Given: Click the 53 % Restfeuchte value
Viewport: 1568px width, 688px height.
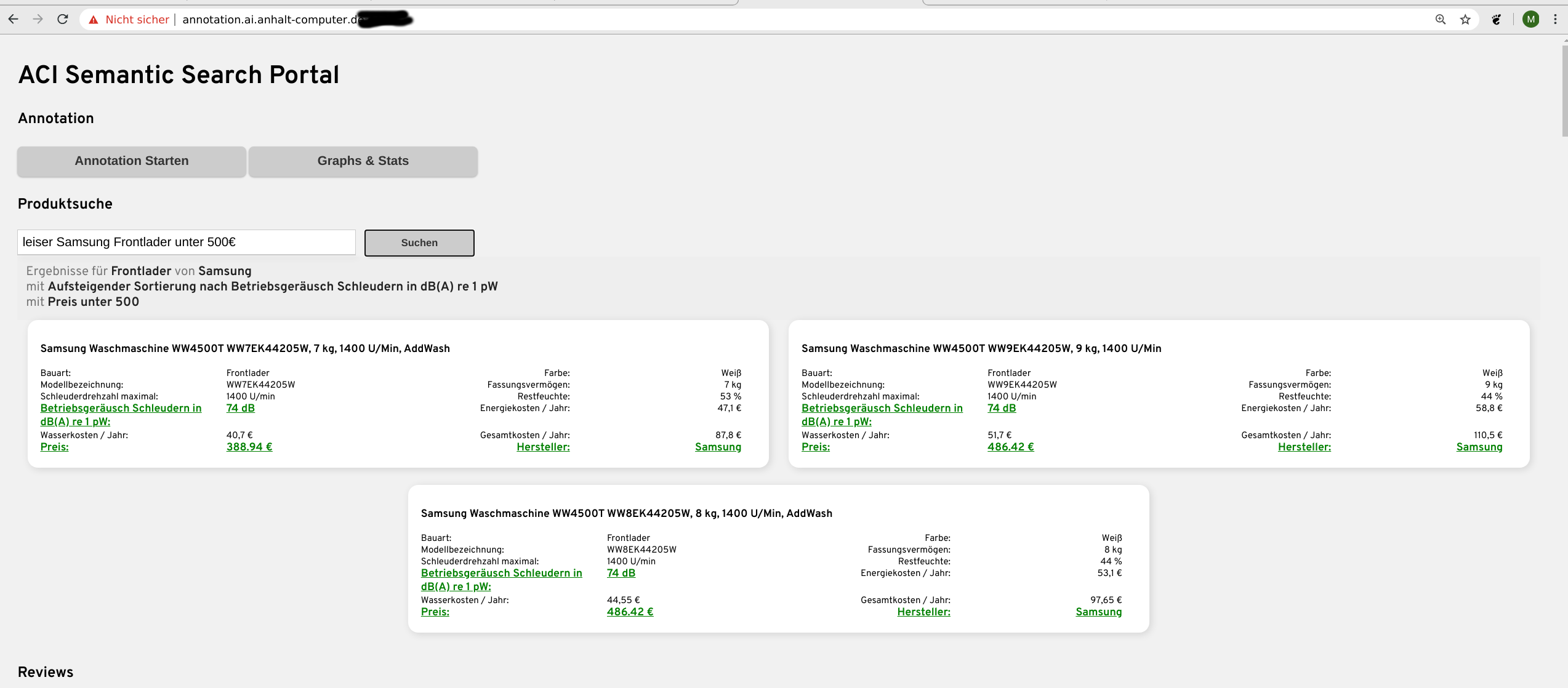Looking at the screenshot, I should [731, 396].
